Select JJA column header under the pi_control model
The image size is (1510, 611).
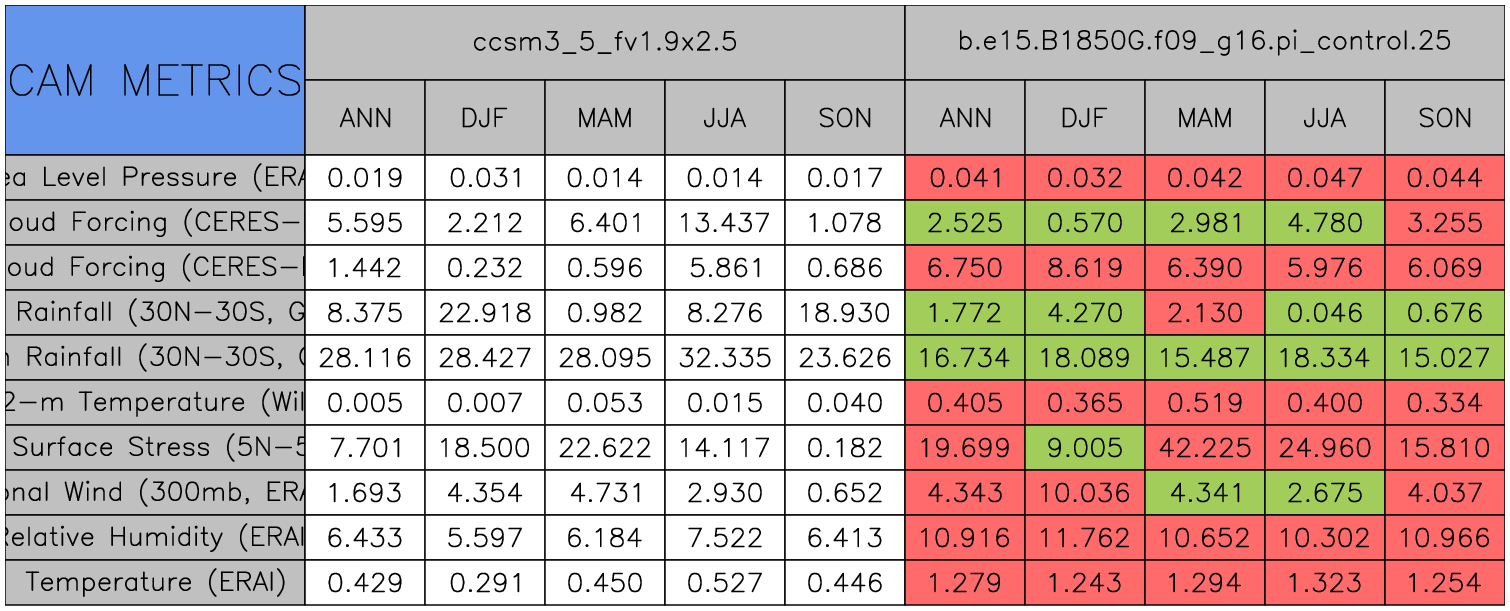[x=1325, y=118]
